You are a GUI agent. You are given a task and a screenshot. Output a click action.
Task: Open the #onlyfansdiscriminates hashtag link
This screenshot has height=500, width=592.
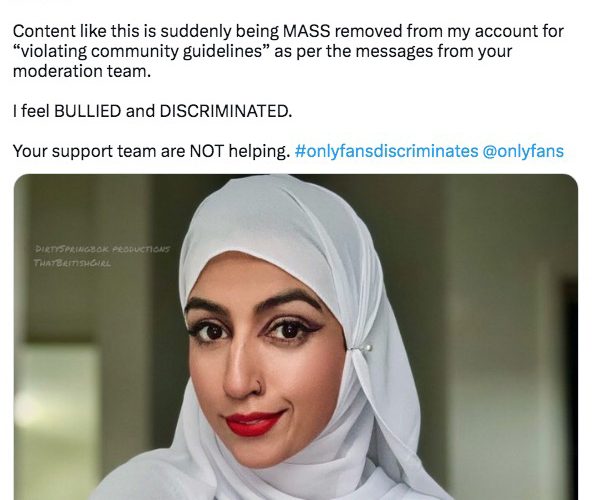coord(386,151)
